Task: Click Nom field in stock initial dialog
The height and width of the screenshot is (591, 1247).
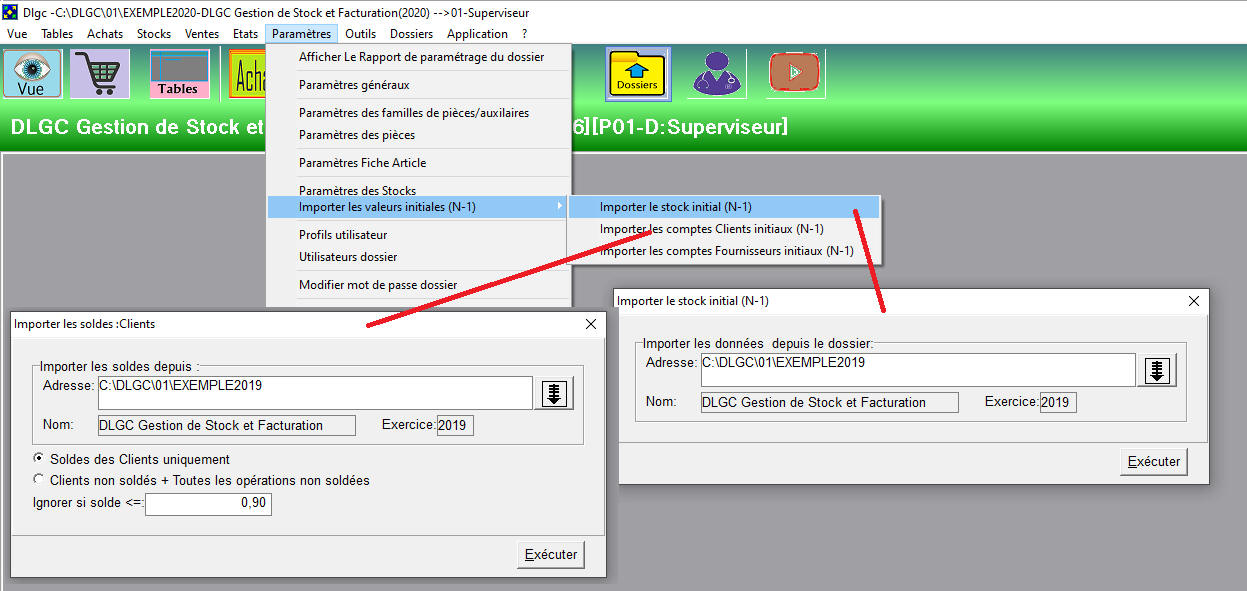Action: point(829,402)
